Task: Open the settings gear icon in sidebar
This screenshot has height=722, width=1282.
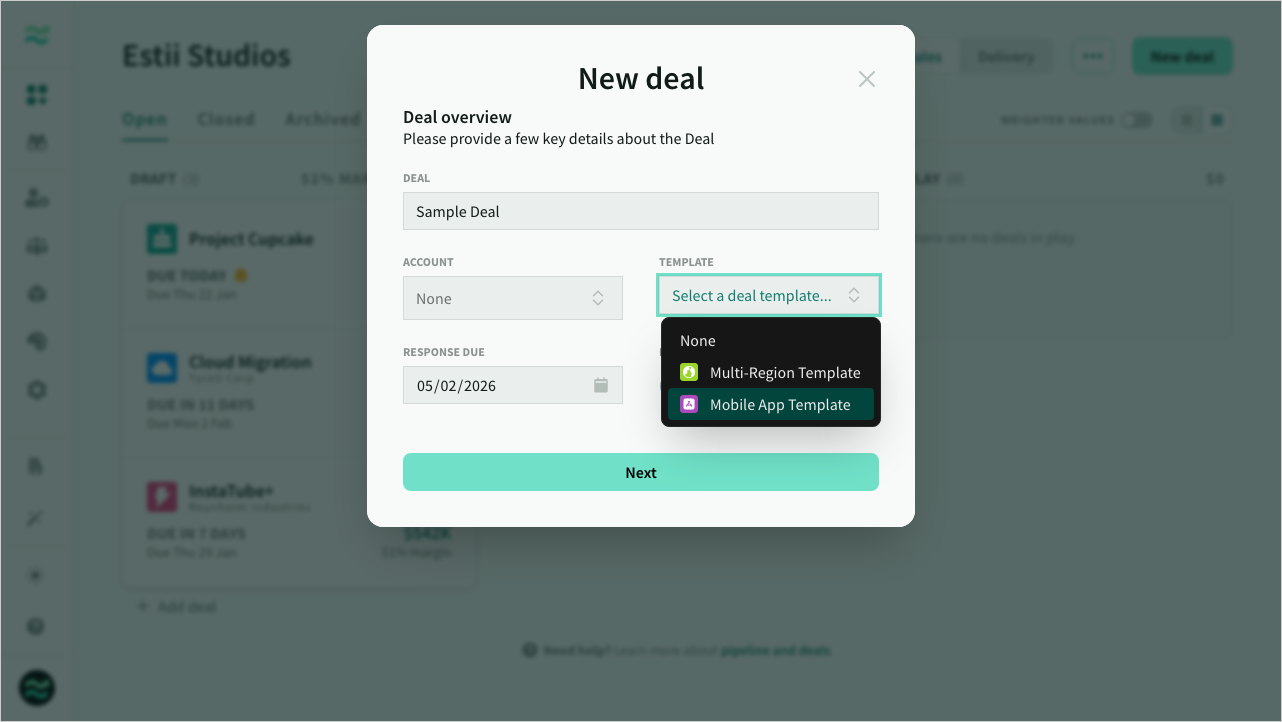Action: click(35, 390)
